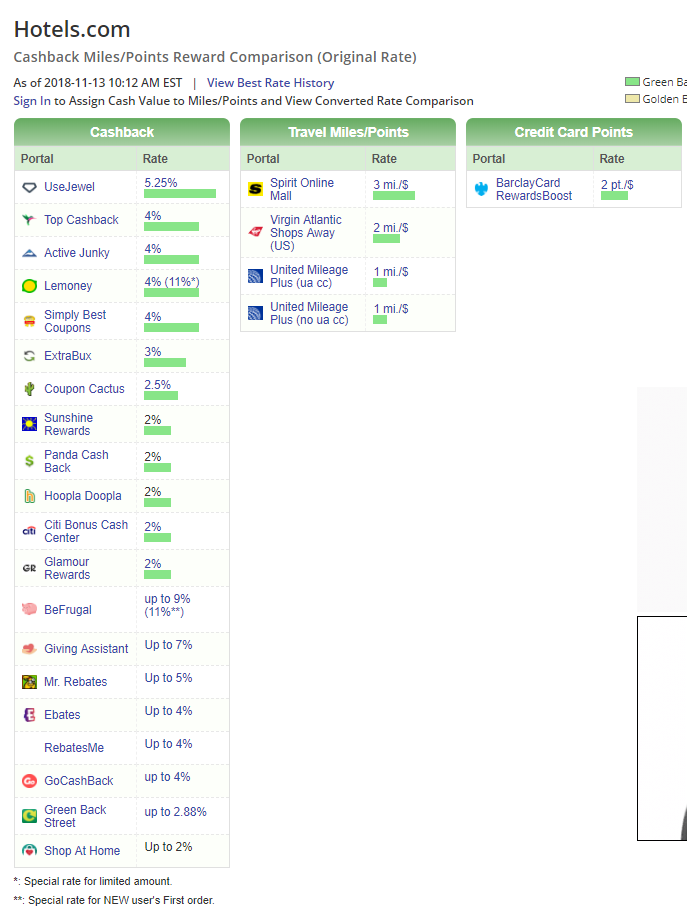Image resolution: width=687 pixels, height=915 pixels.
Task: Click the Sunshine Rewards sun icon
Action: tap(29, 424)
